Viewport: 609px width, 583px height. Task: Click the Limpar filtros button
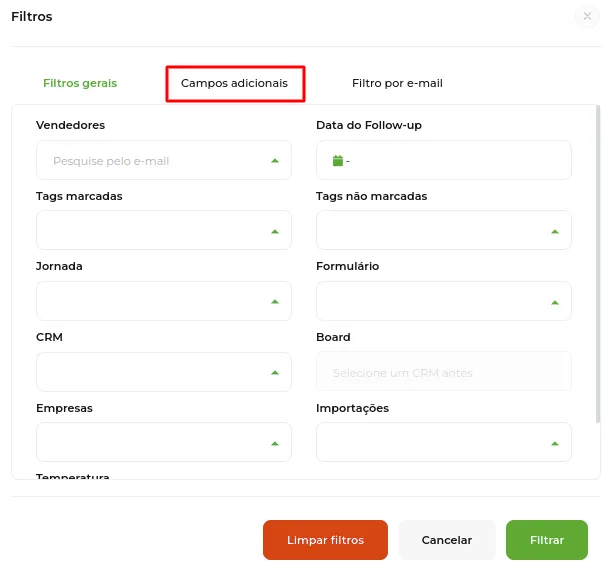point(325,540)
